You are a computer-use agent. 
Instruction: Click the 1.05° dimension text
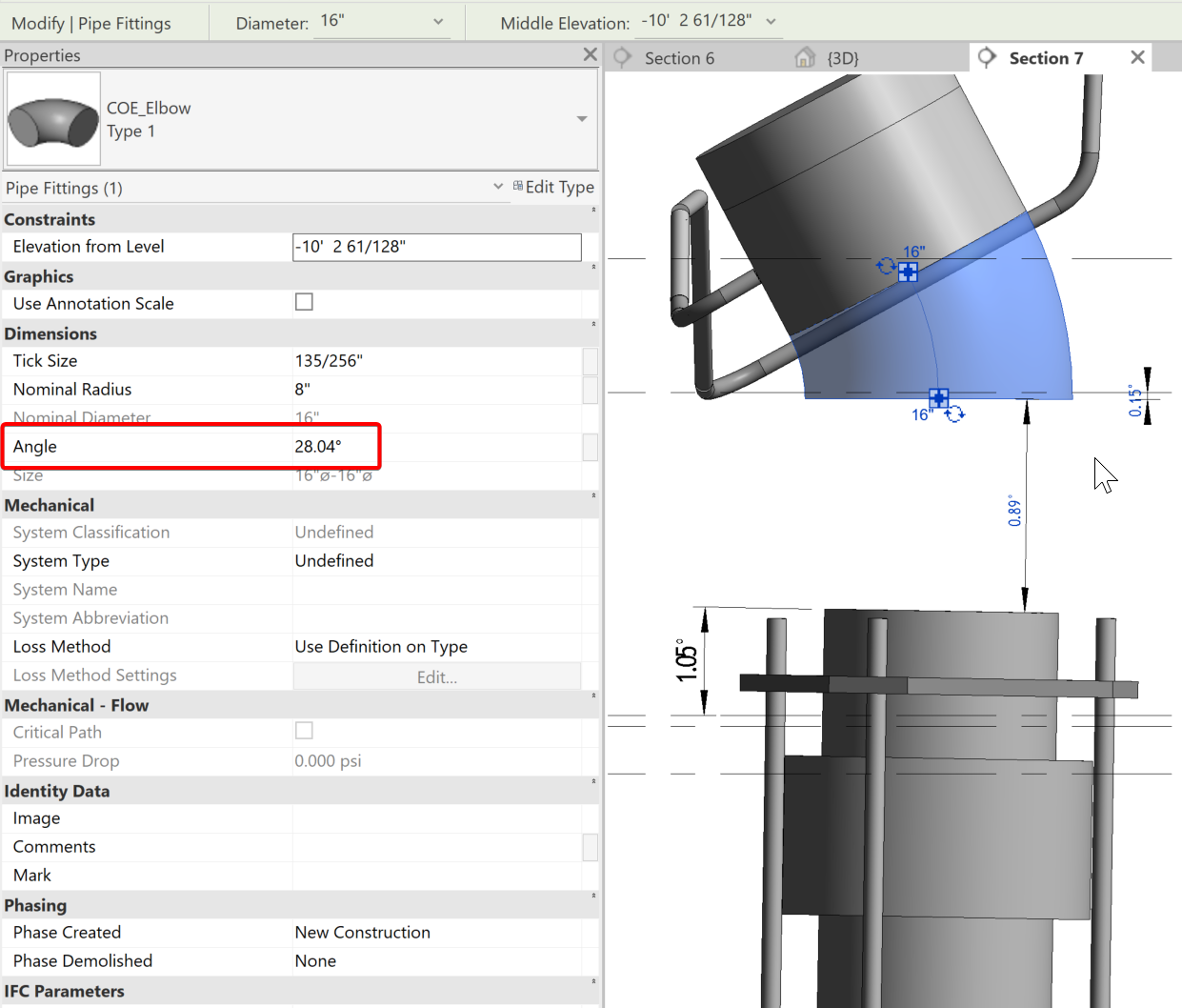click(x=687, y=660)
